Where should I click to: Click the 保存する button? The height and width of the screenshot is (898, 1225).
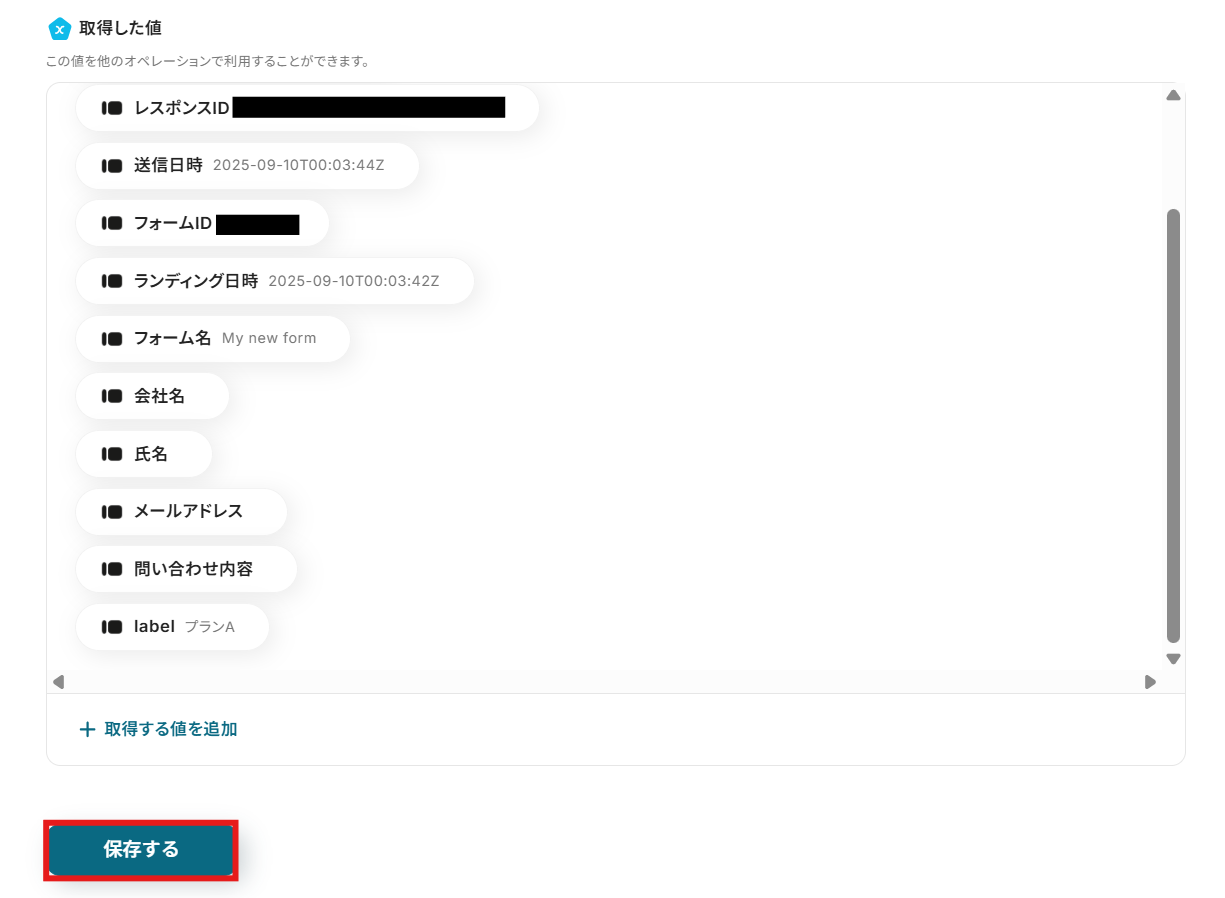141,850
